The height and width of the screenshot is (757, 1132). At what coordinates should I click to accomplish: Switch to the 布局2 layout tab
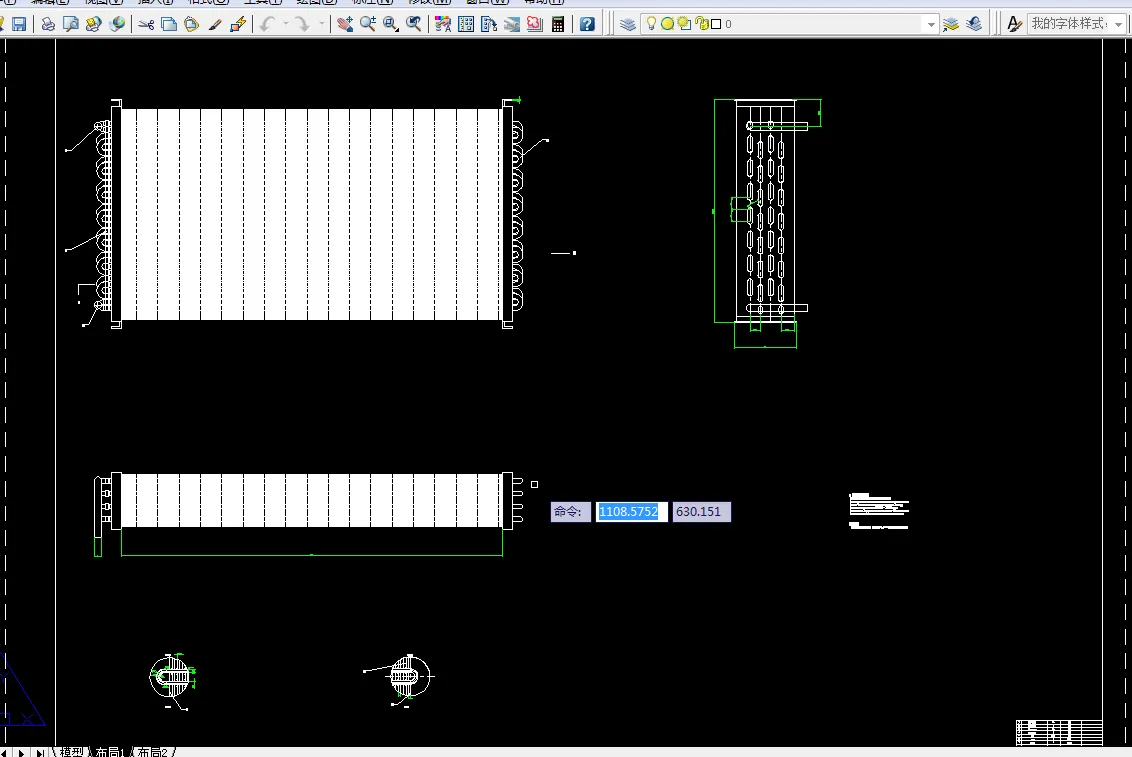153,752
